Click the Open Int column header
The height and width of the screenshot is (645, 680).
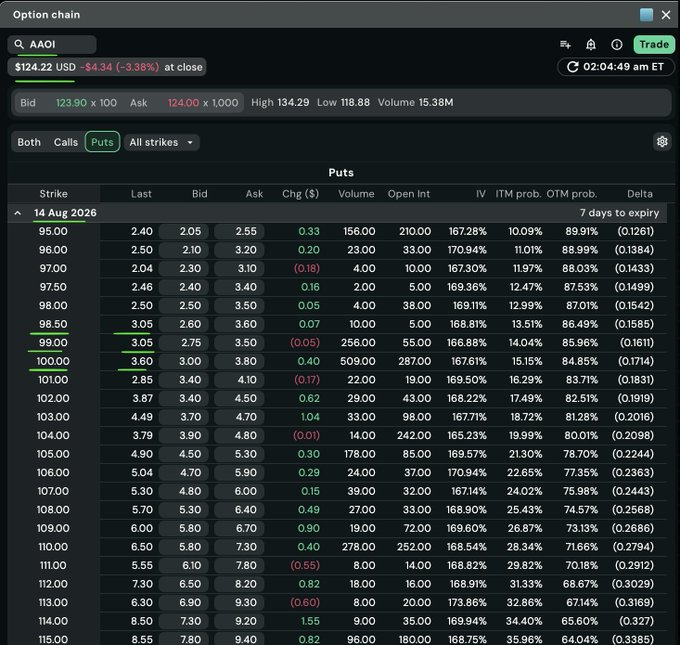tap(409, 194)
